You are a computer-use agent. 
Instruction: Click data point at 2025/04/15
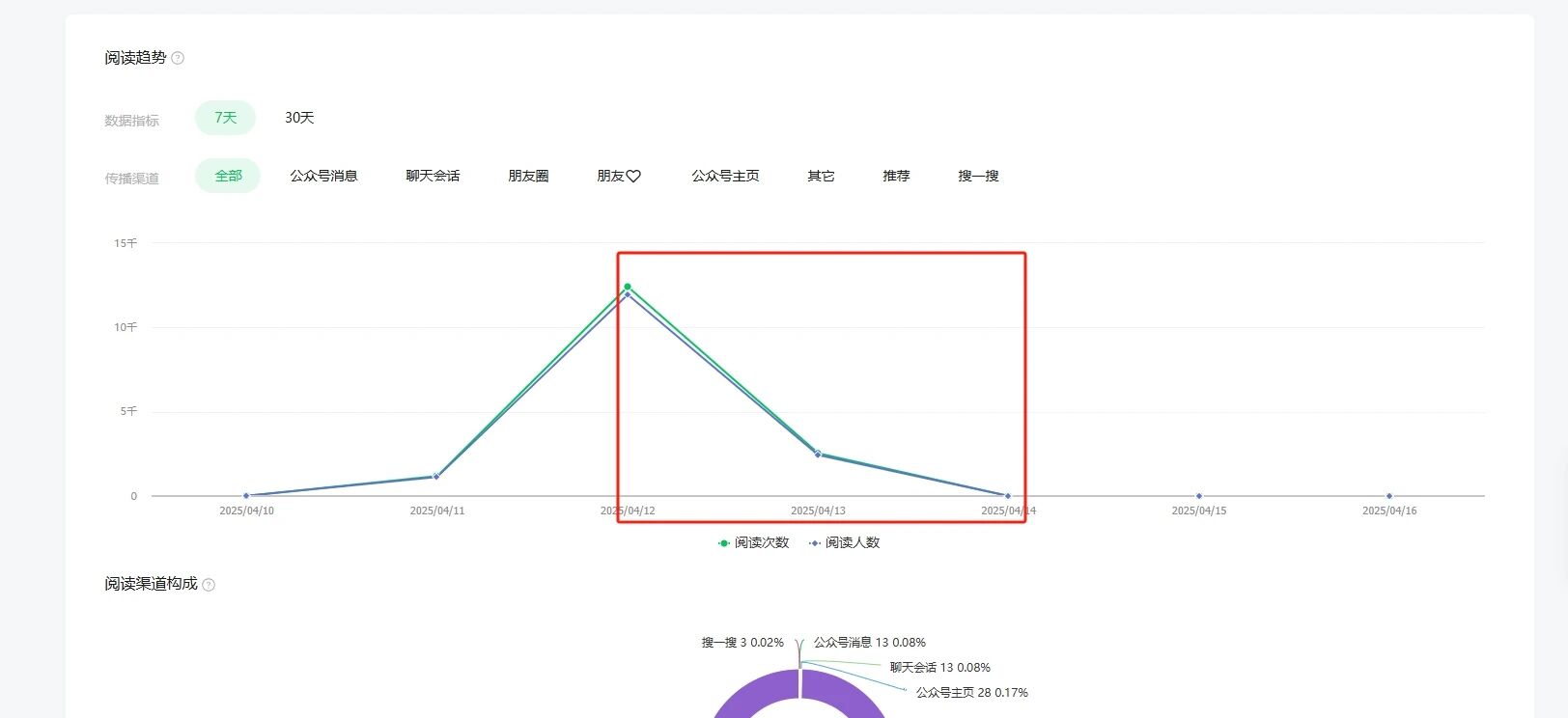[x=1199, y=496]
